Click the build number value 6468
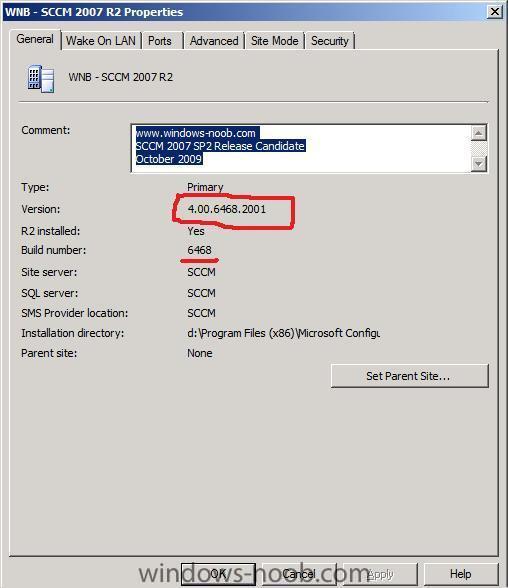This screenshot has height=588, width=508. (x=199, y=250)
